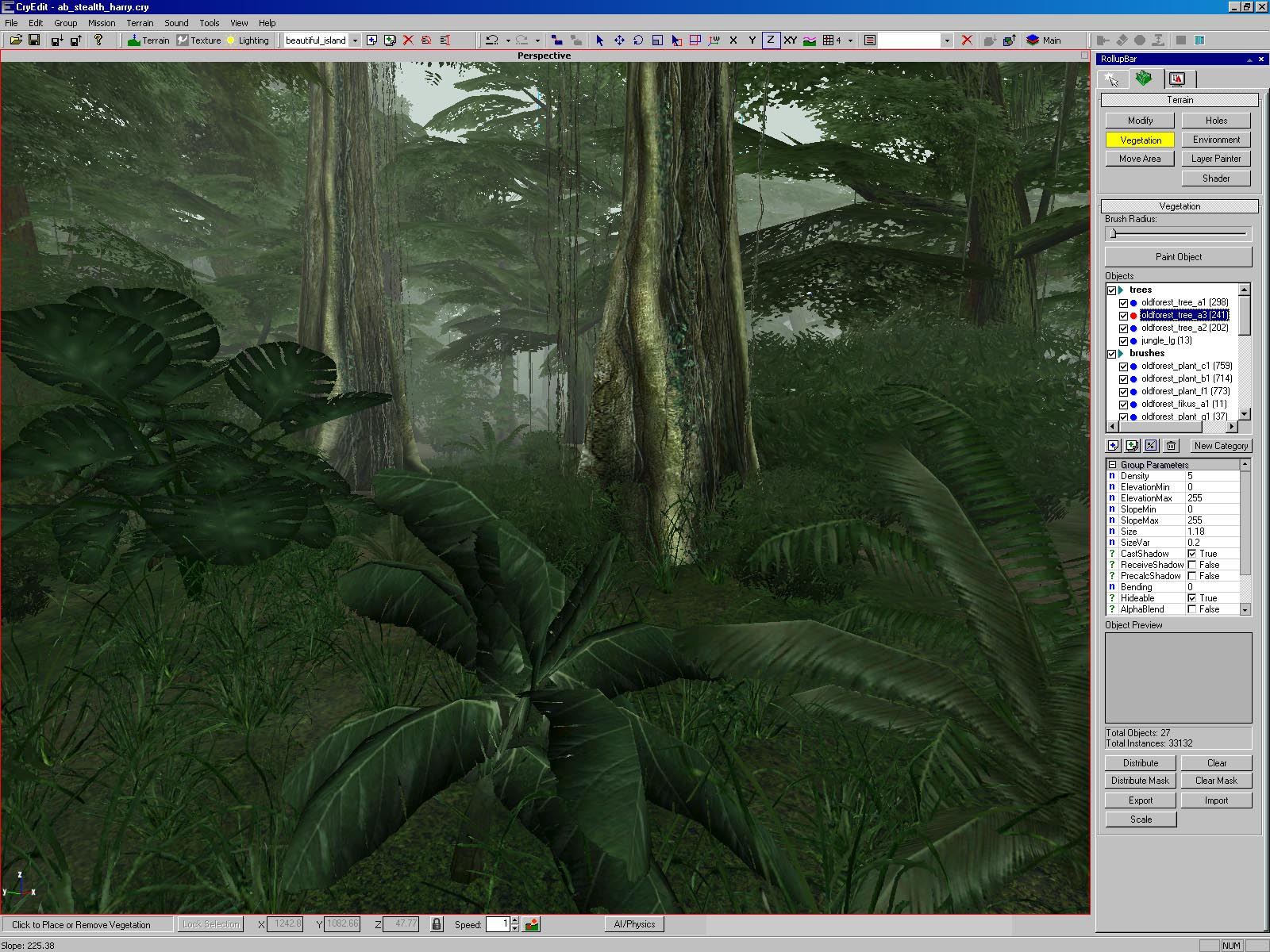Open the Tools menu
Image resolution: width=1270 pixels, height=952 pixels.
click(x=210, y=23)
